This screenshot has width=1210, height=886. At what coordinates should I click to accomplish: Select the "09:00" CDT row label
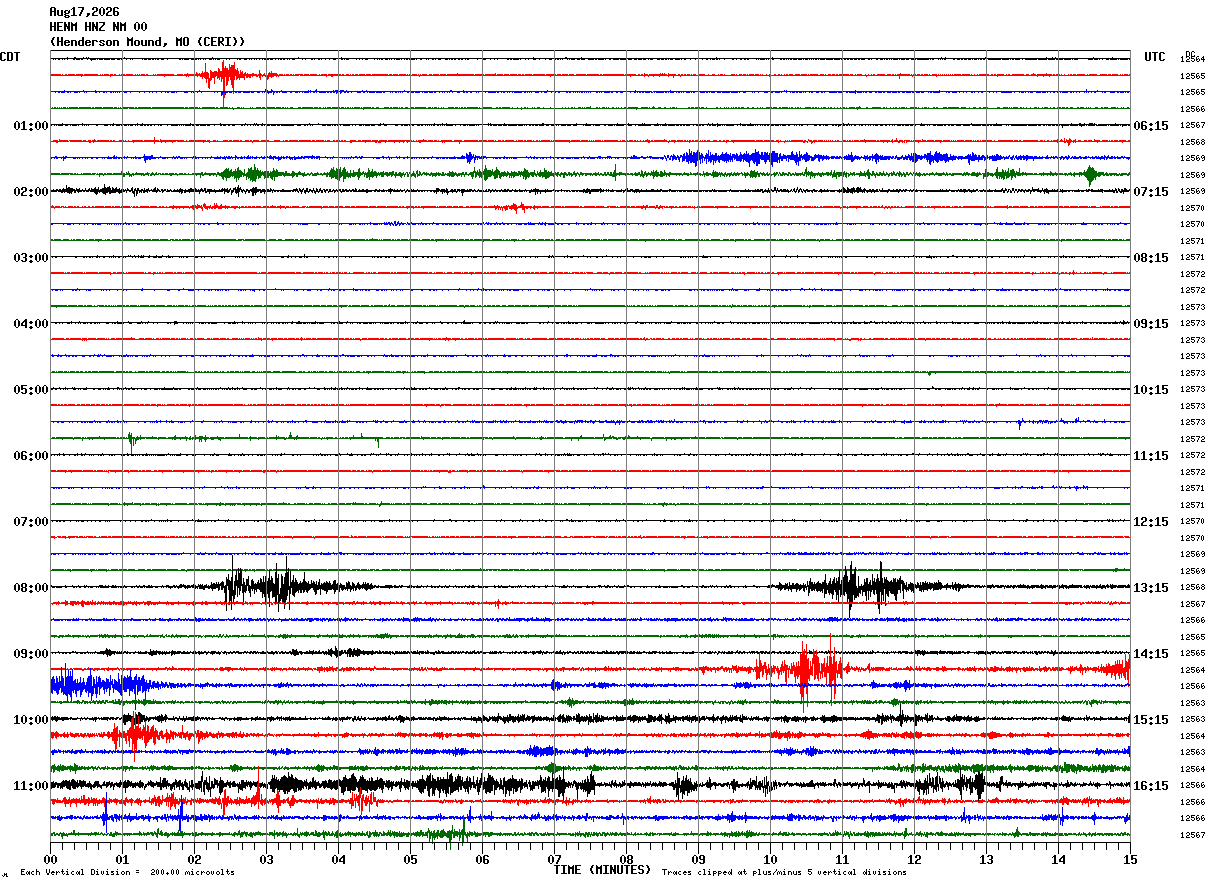(x=31, y=654)
